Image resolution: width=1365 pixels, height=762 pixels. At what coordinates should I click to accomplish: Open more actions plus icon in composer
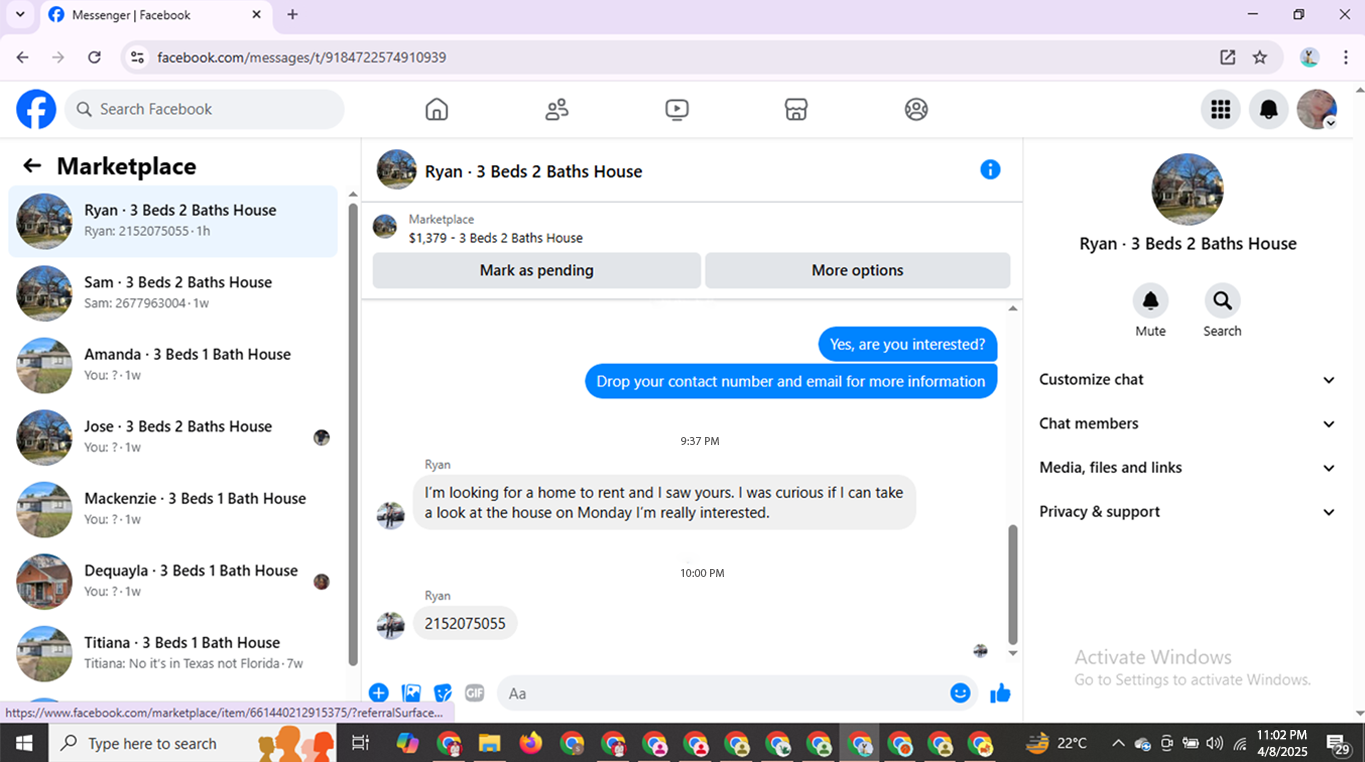coord(378,693)
